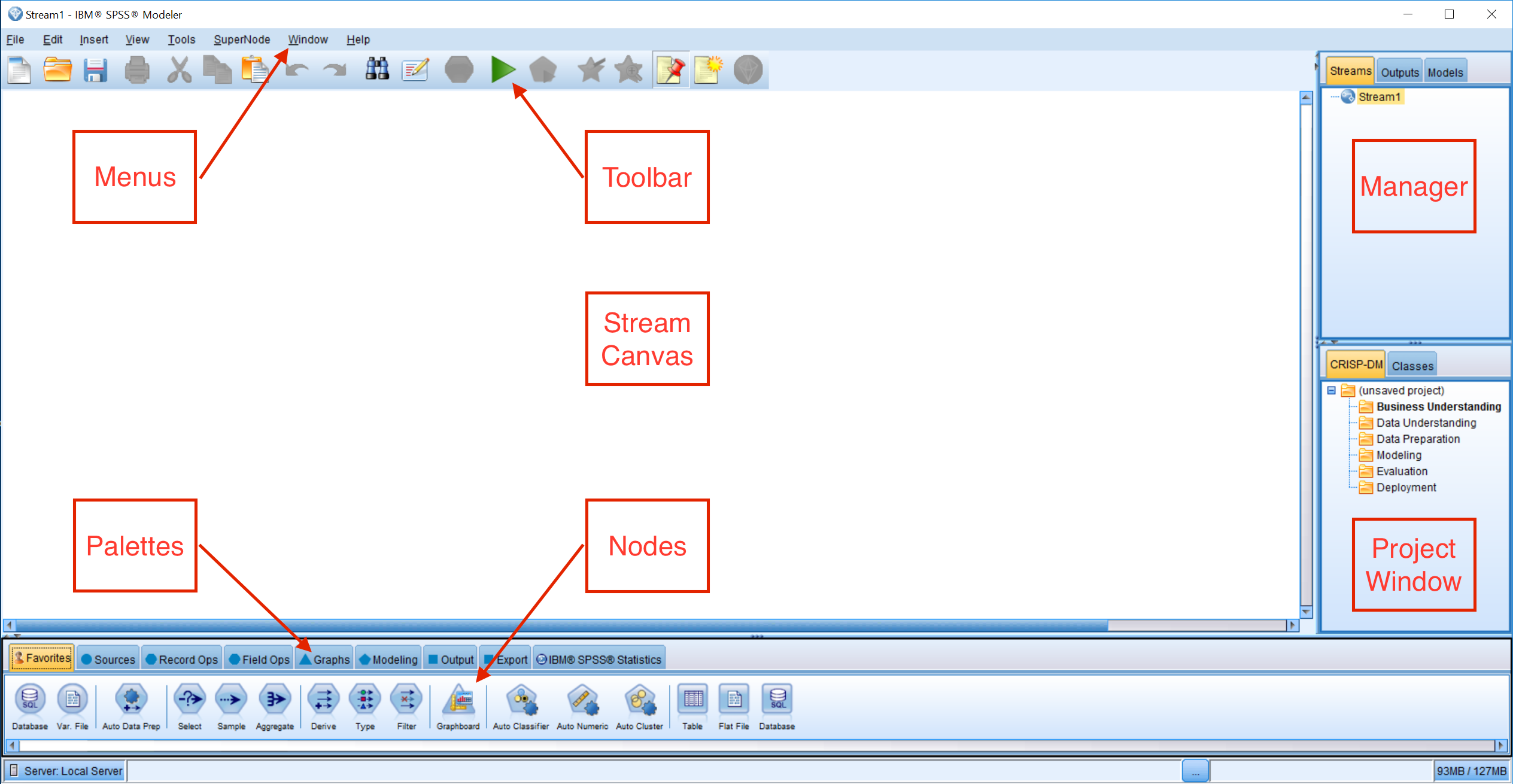Paste with the clipboard icon

tap(255, 70)
